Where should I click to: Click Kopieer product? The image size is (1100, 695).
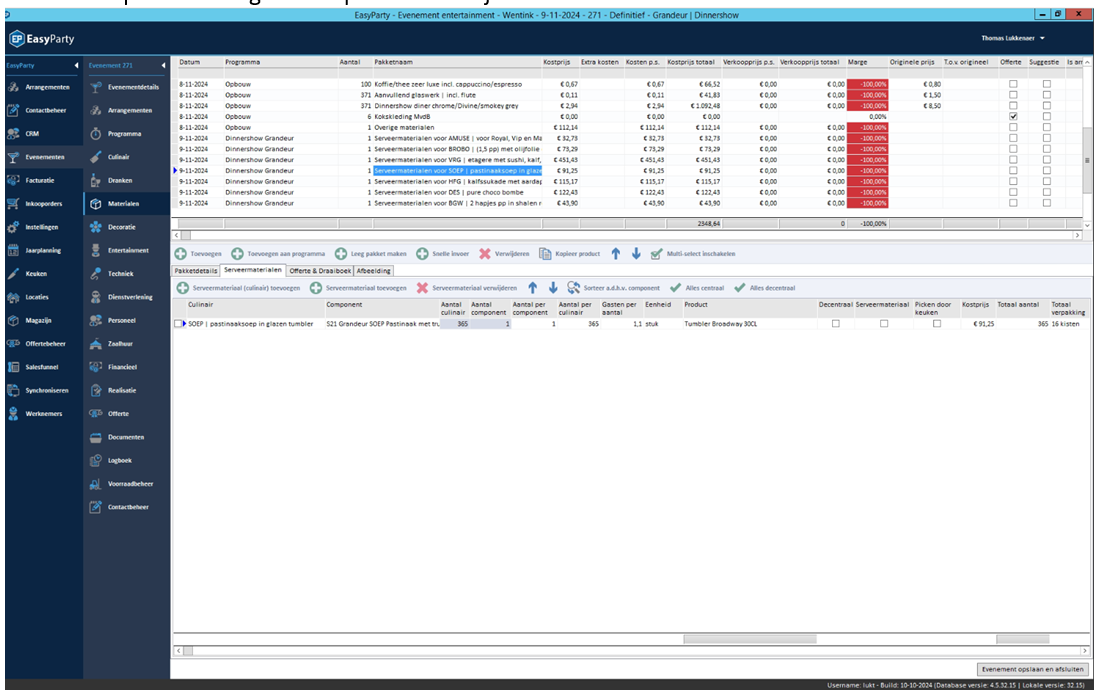click(x=569, y=254)
